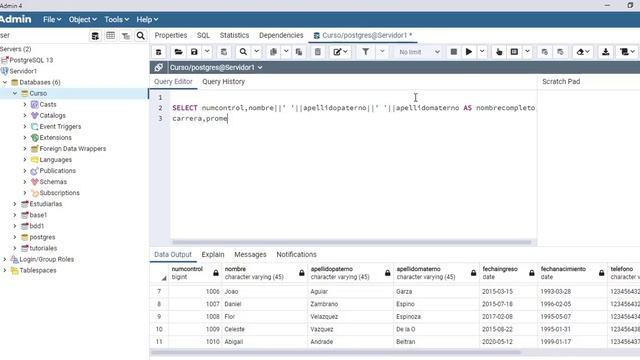The height and width of the screenshot is (360, 640).
Task: Collapse the Databases (6) node
Action: (x=5, y=82)
